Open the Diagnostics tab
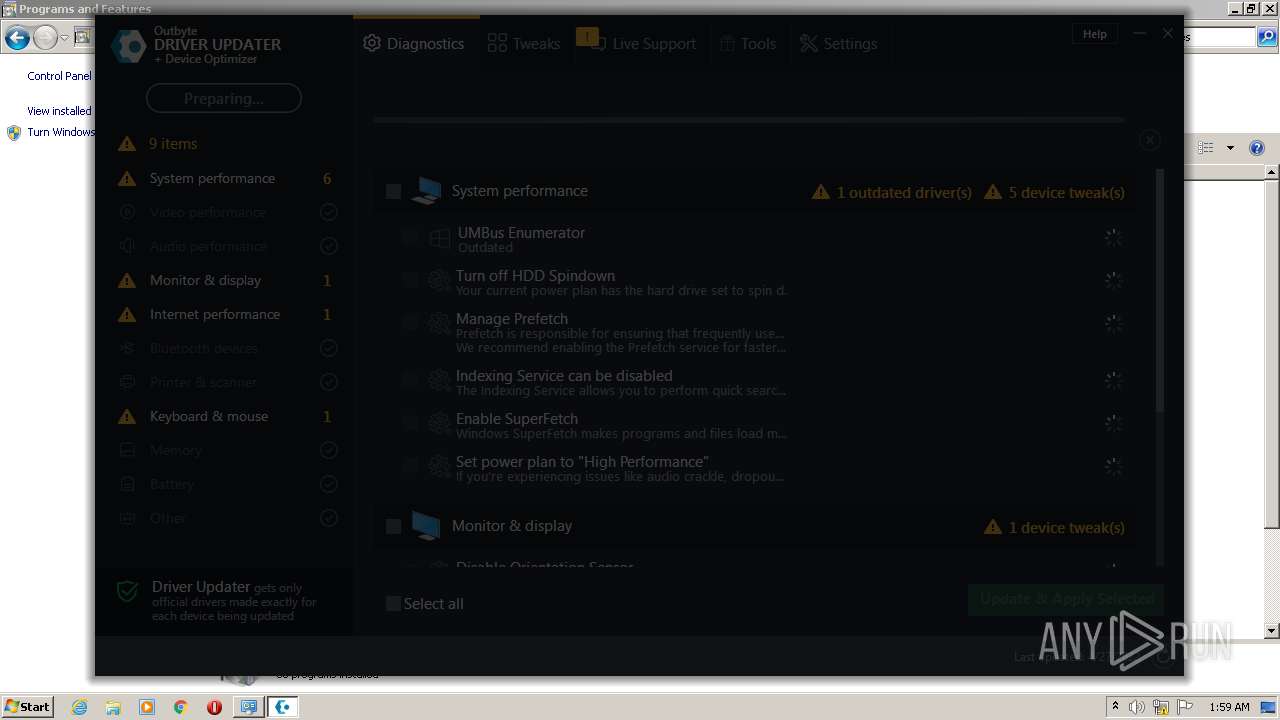 pyautogui.click(x=414, y=44)
